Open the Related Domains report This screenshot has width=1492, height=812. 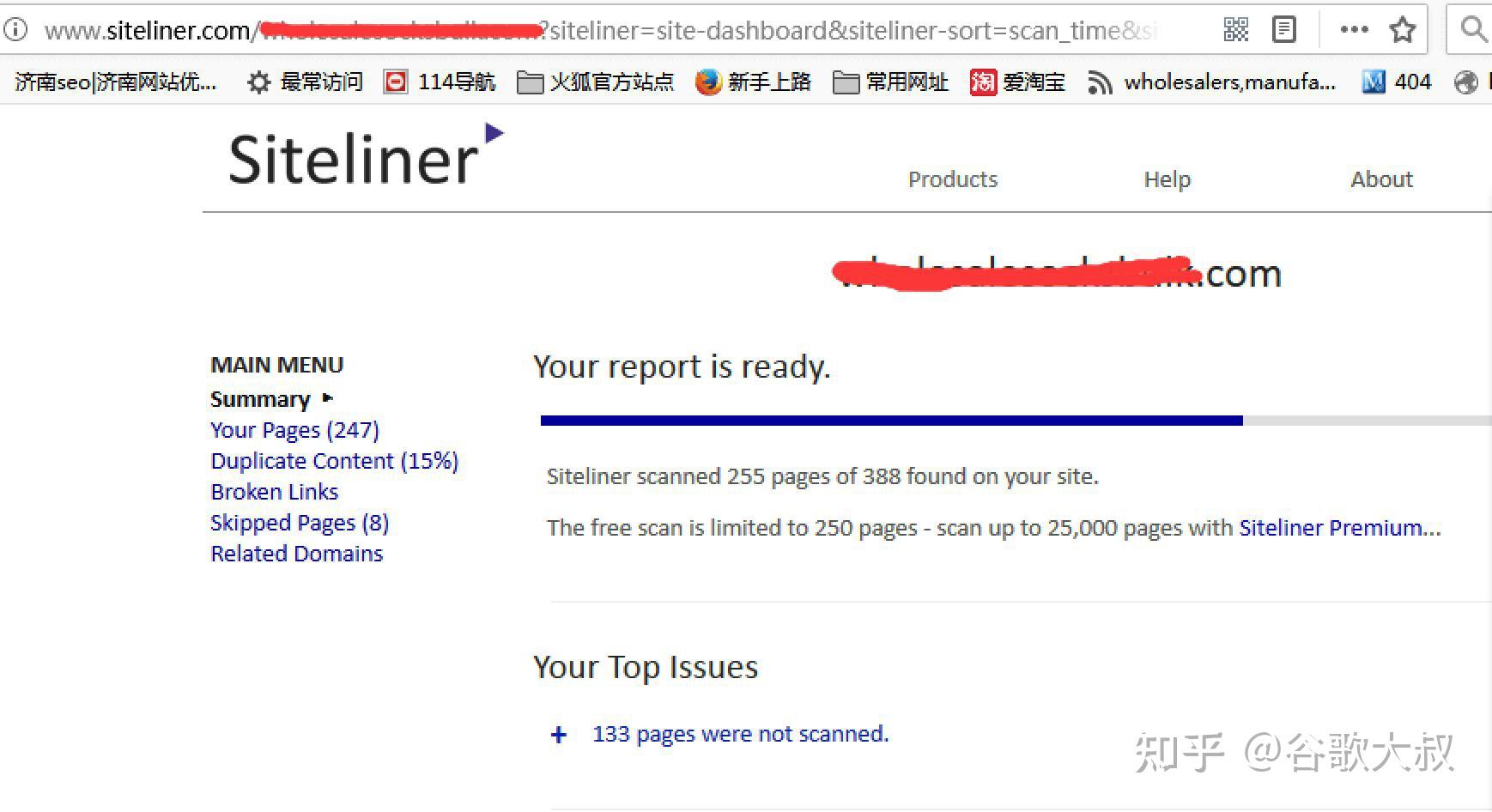click(x=297, y=554)
